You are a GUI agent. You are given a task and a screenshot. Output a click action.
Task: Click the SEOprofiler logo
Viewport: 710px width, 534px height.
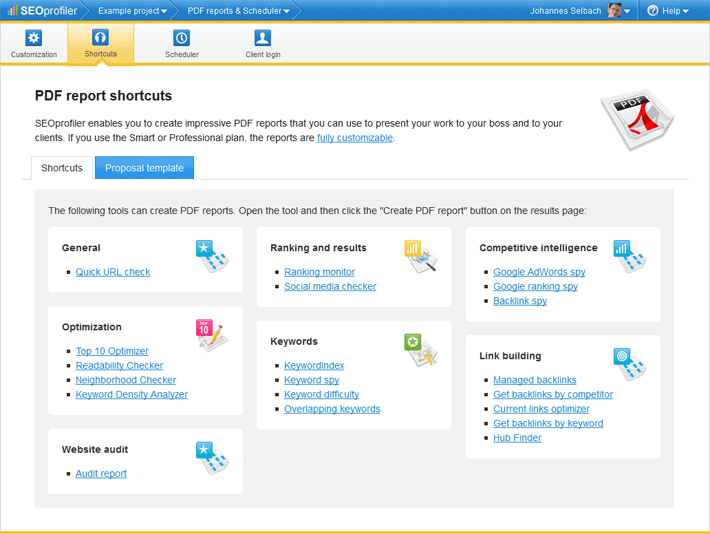pos(43,10)
